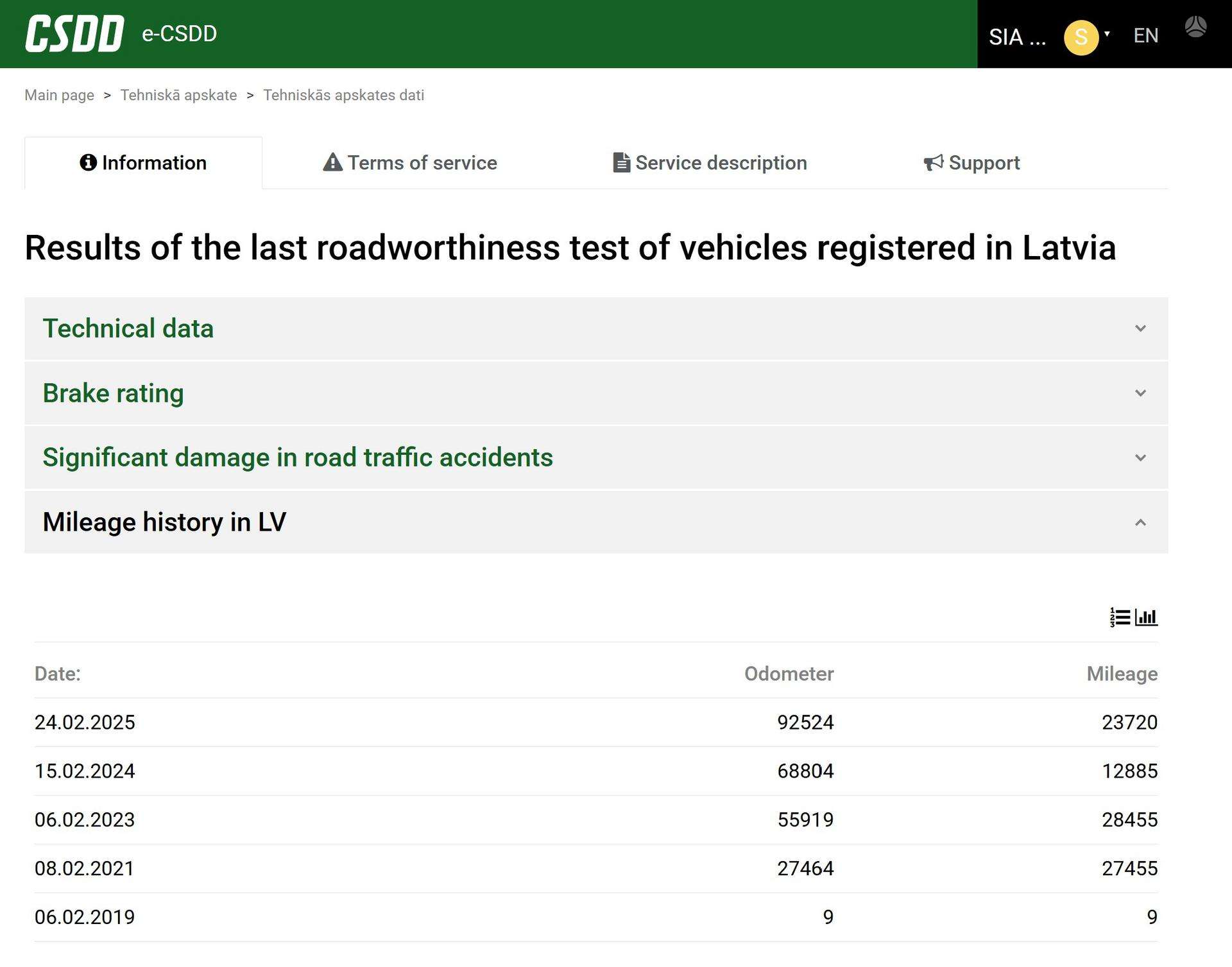Switch language via EN button
Image resolution: width=1232 pixels, height=967 pixels.
pos(1146,35)
